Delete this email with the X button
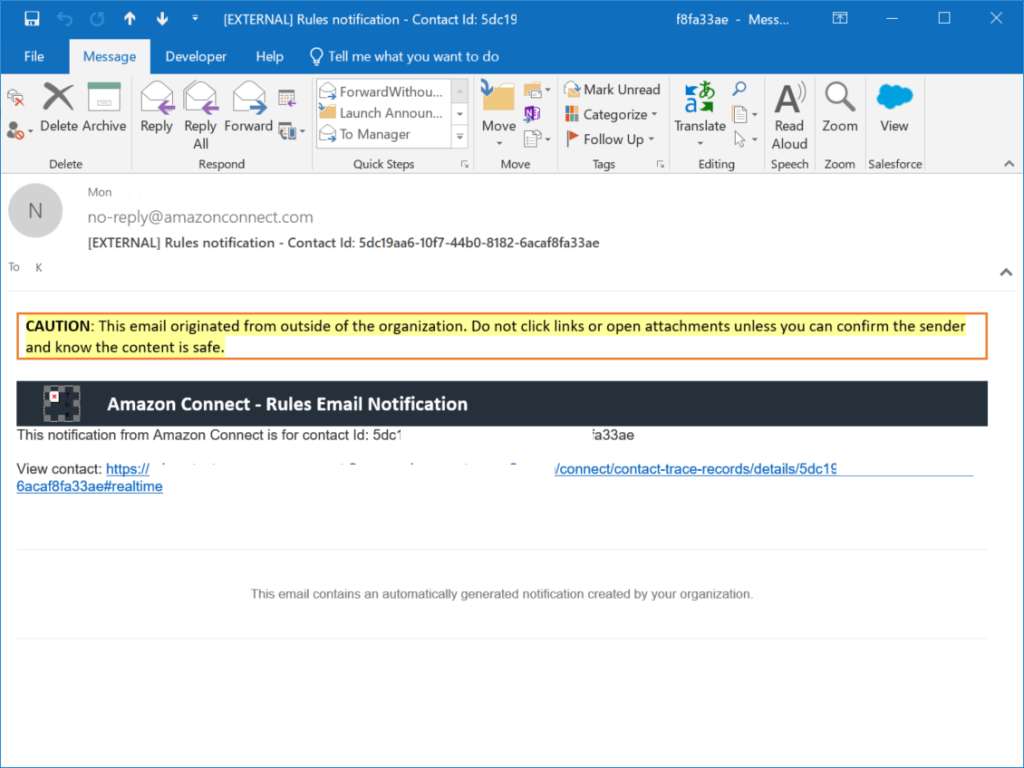 point(59,108)
